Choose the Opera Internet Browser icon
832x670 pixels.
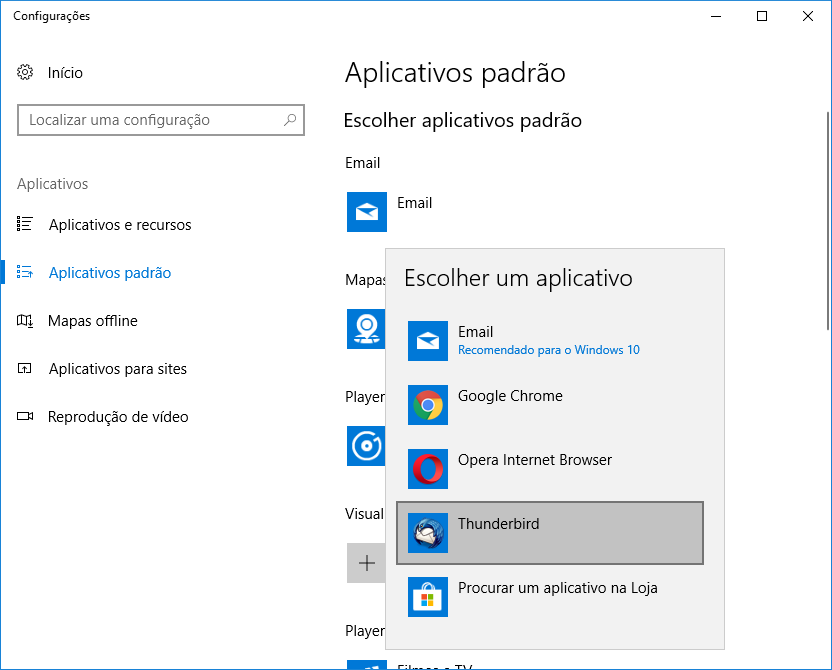428,469
